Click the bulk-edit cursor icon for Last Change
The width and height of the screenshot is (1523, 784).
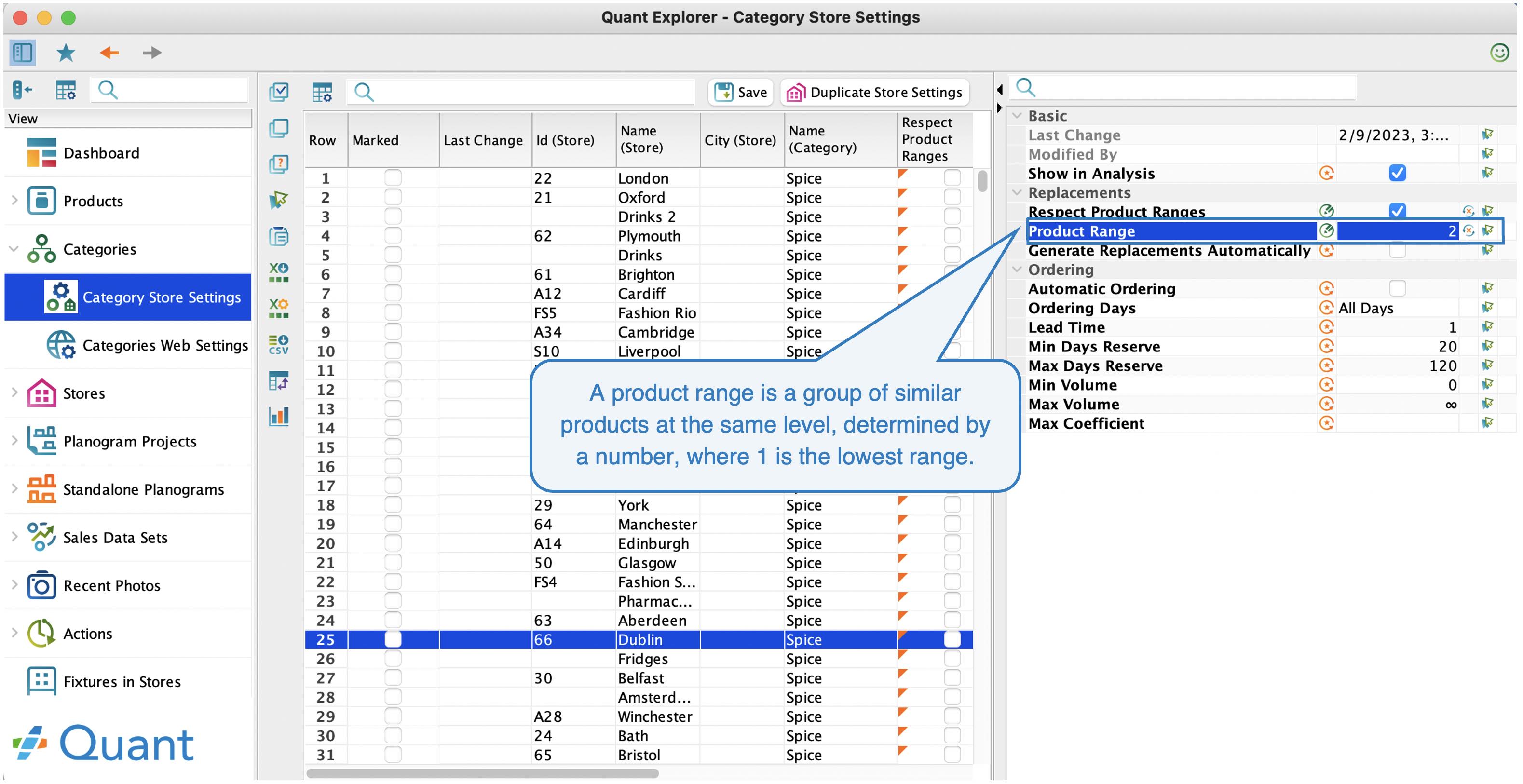[x=1487, y=135]
